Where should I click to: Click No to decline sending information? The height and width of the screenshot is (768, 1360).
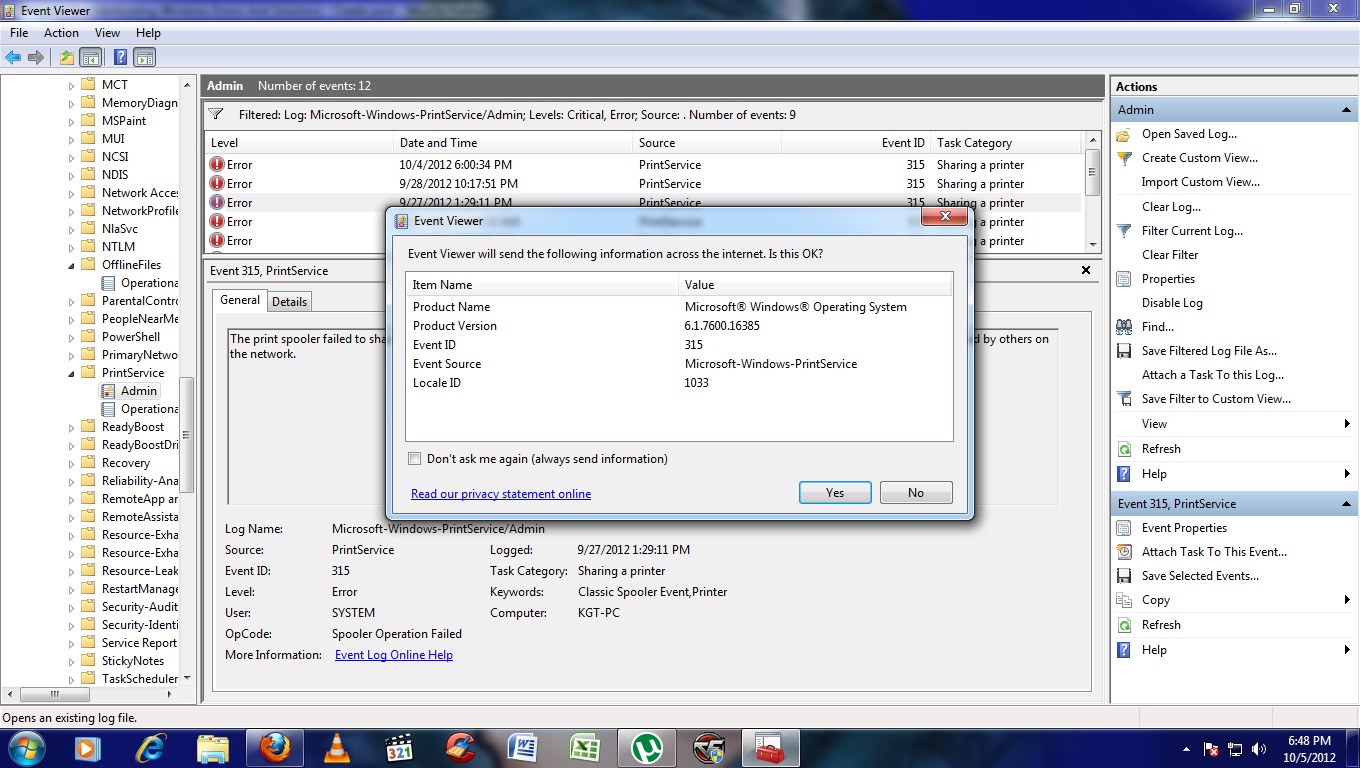[915, 492]
